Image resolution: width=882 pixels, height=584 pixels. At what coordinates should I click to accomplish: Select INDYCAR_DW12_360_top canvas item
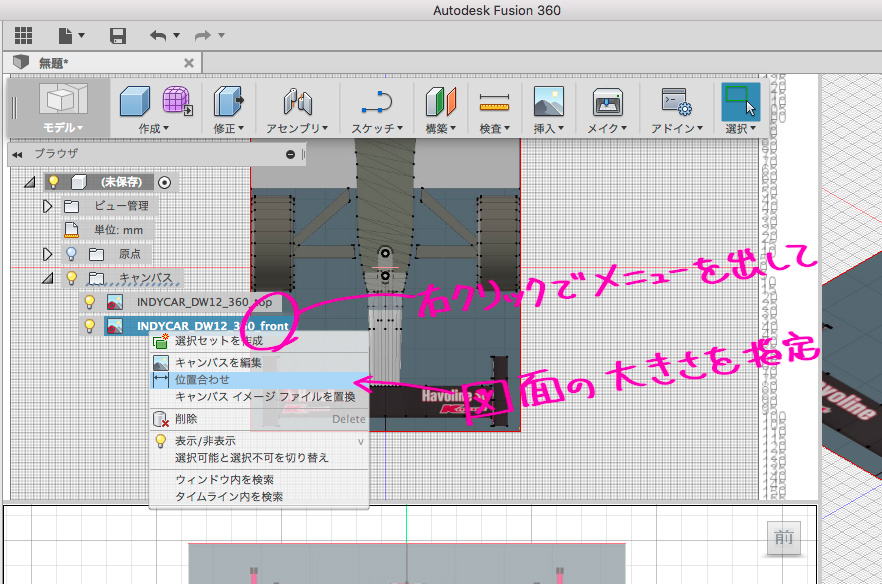[204, 302]
